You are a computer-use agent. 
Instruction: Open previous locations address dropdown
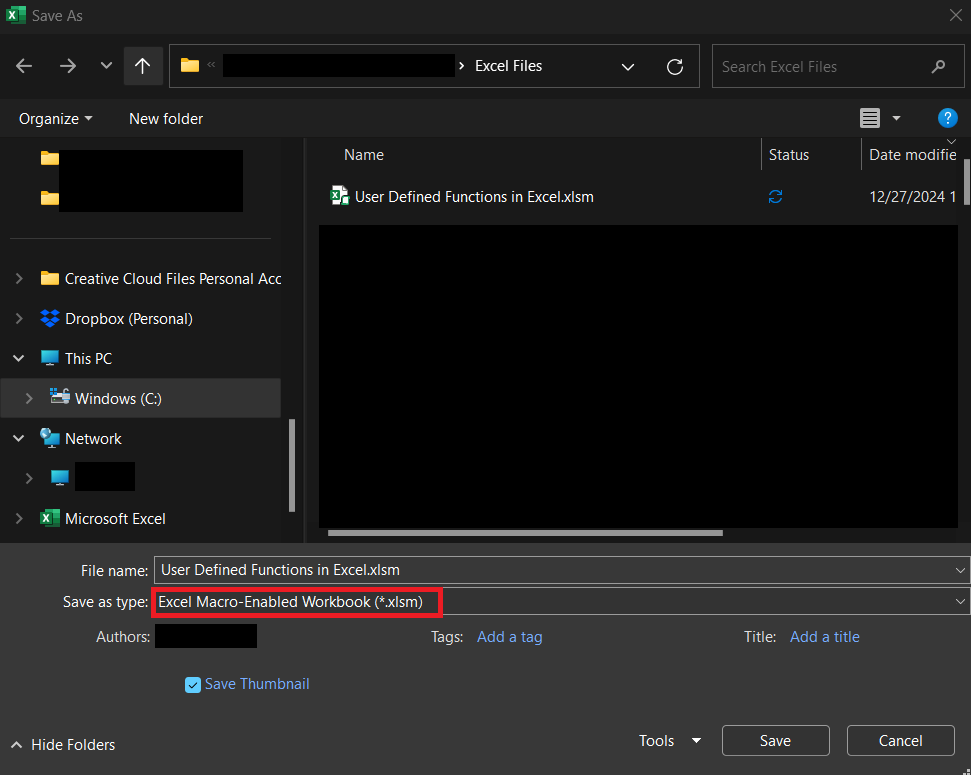point(628,66)
